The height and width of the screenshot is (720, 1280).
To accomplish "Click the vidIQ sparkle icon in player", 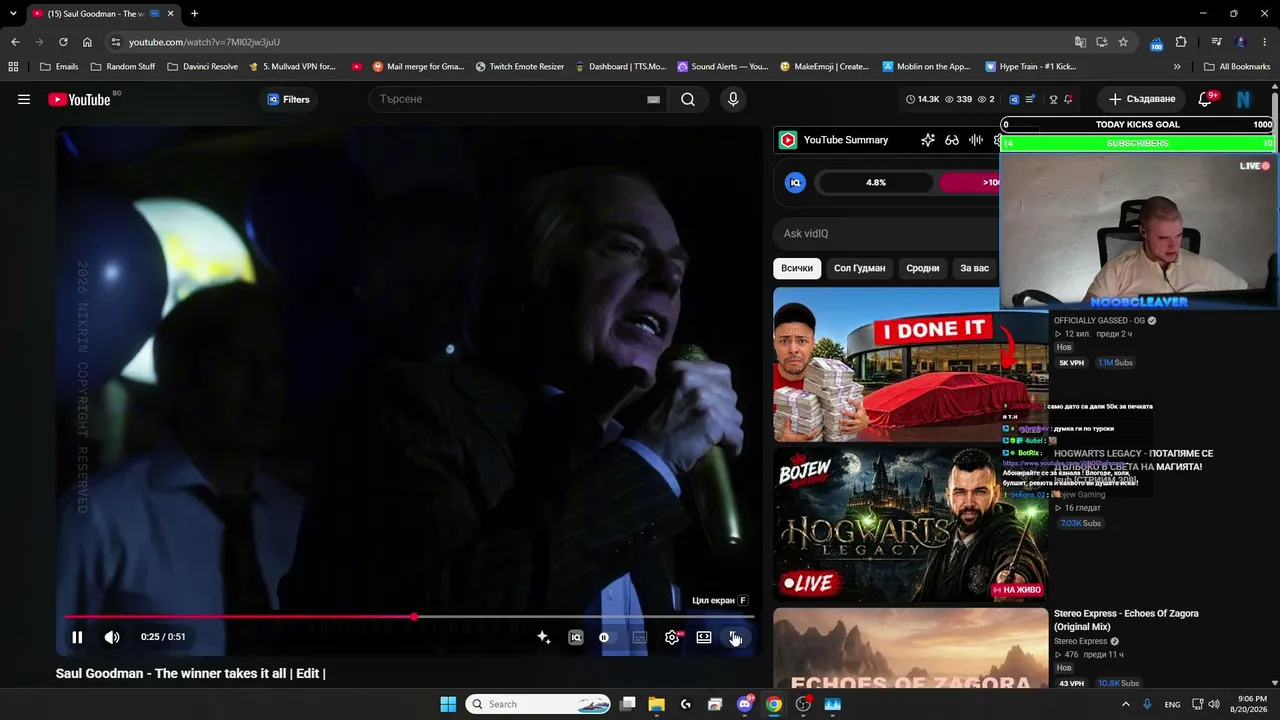I will click(544, 637).
